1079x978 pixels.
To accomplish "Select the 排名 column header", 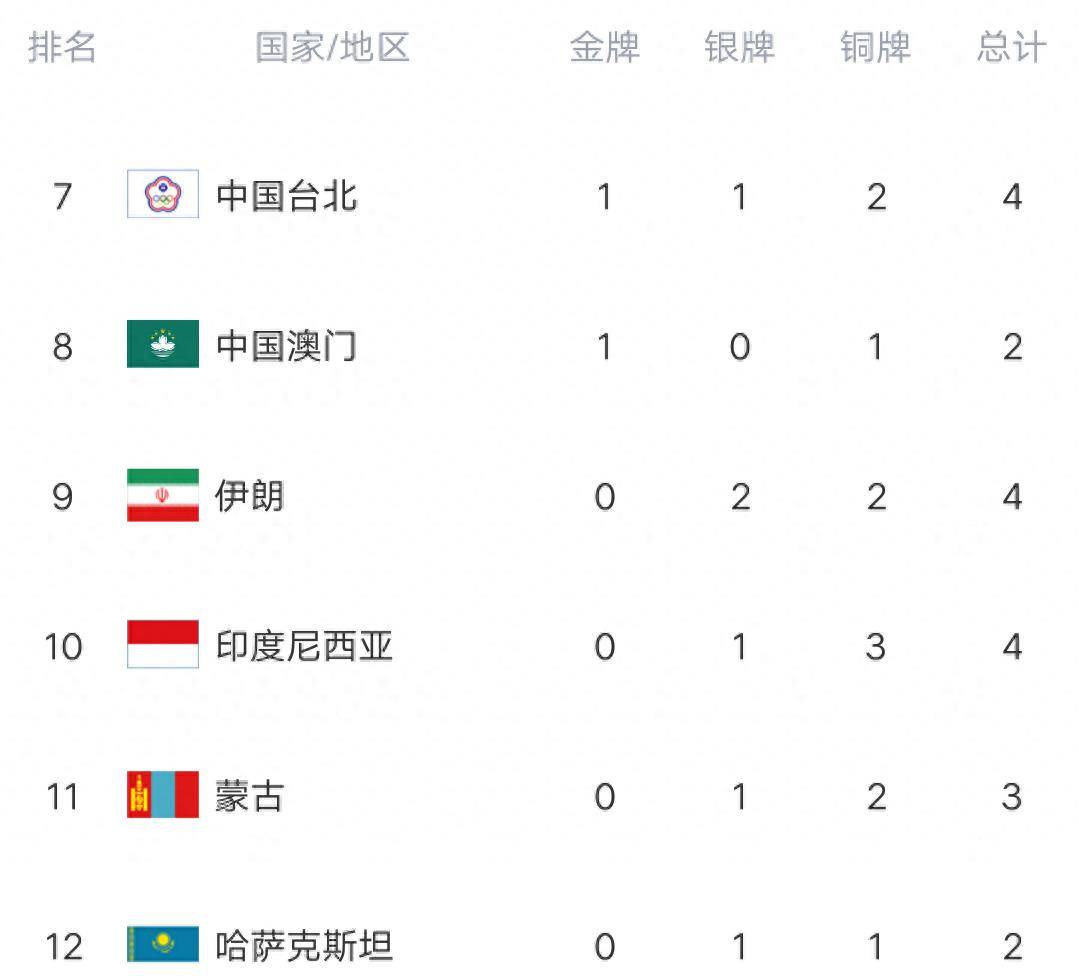I will (62, 47).
